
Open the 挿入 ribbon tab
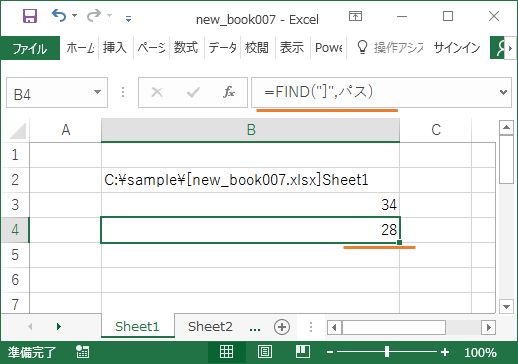tap(115, 48)
